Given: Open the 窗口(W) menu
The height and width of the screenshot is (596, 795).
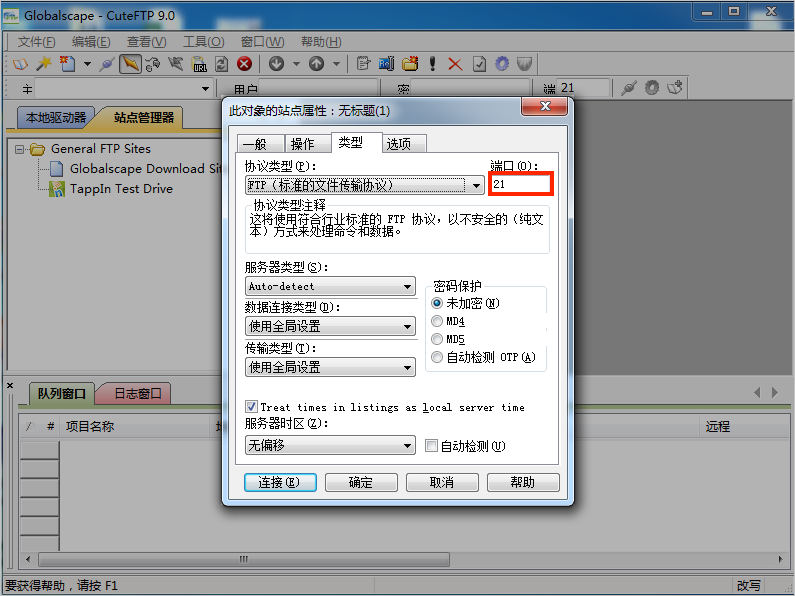Looking at the screenshot, I should tap(262, 42).
